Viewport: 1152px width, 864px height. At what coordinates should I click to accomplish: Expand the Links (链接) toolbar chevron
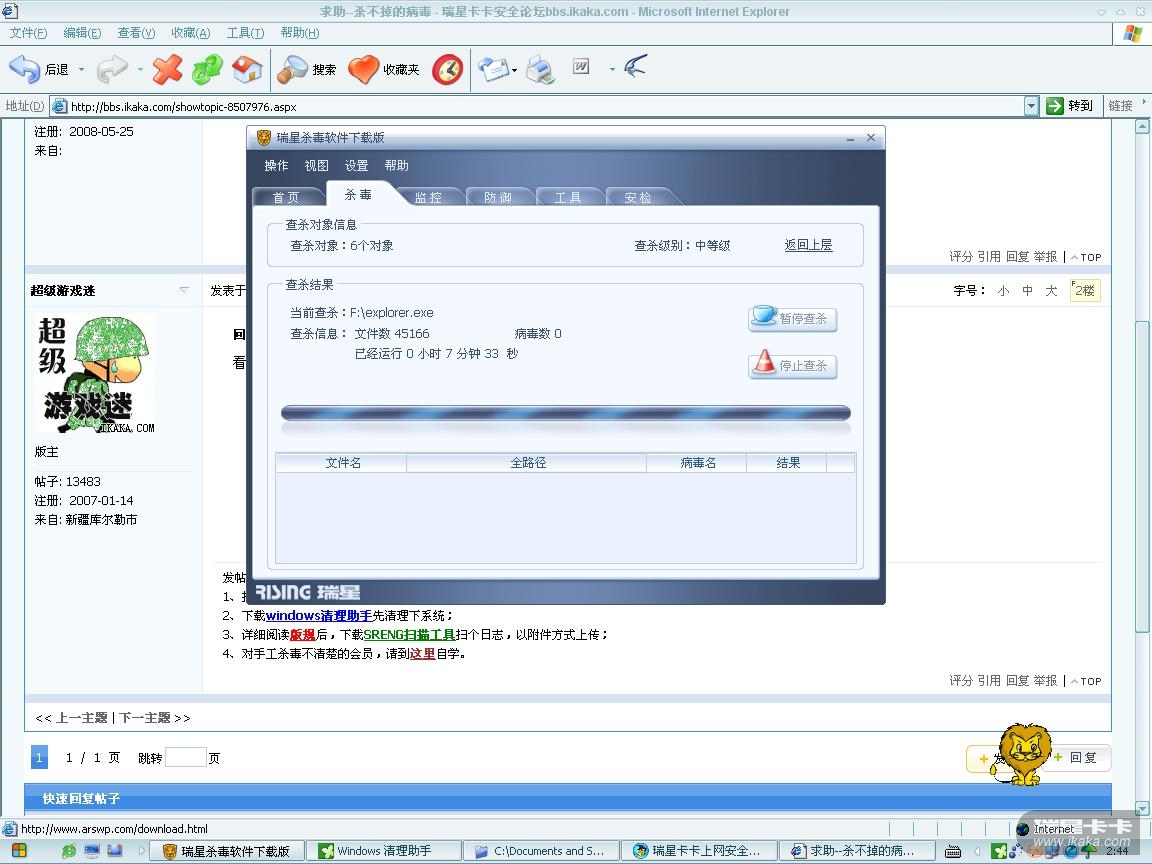coord(1144,103)
